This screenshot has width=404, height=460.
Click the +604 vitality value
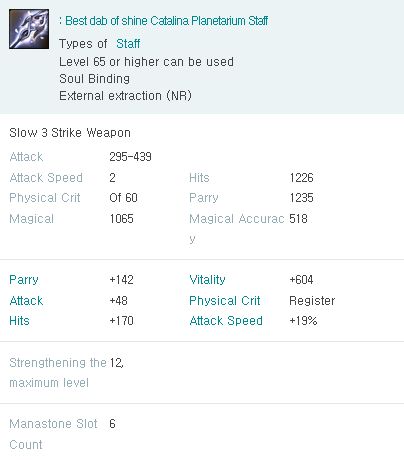pos(301,280)
